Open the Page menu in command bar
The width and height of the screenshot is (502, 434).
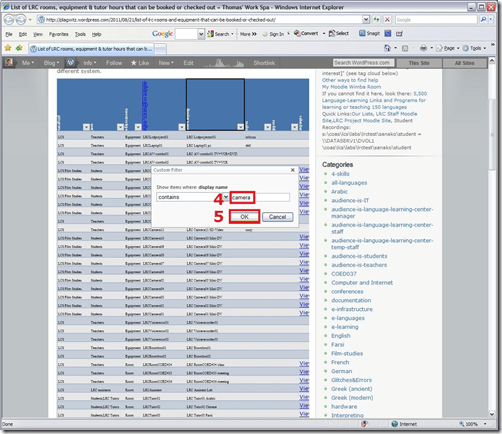[447, 48]
